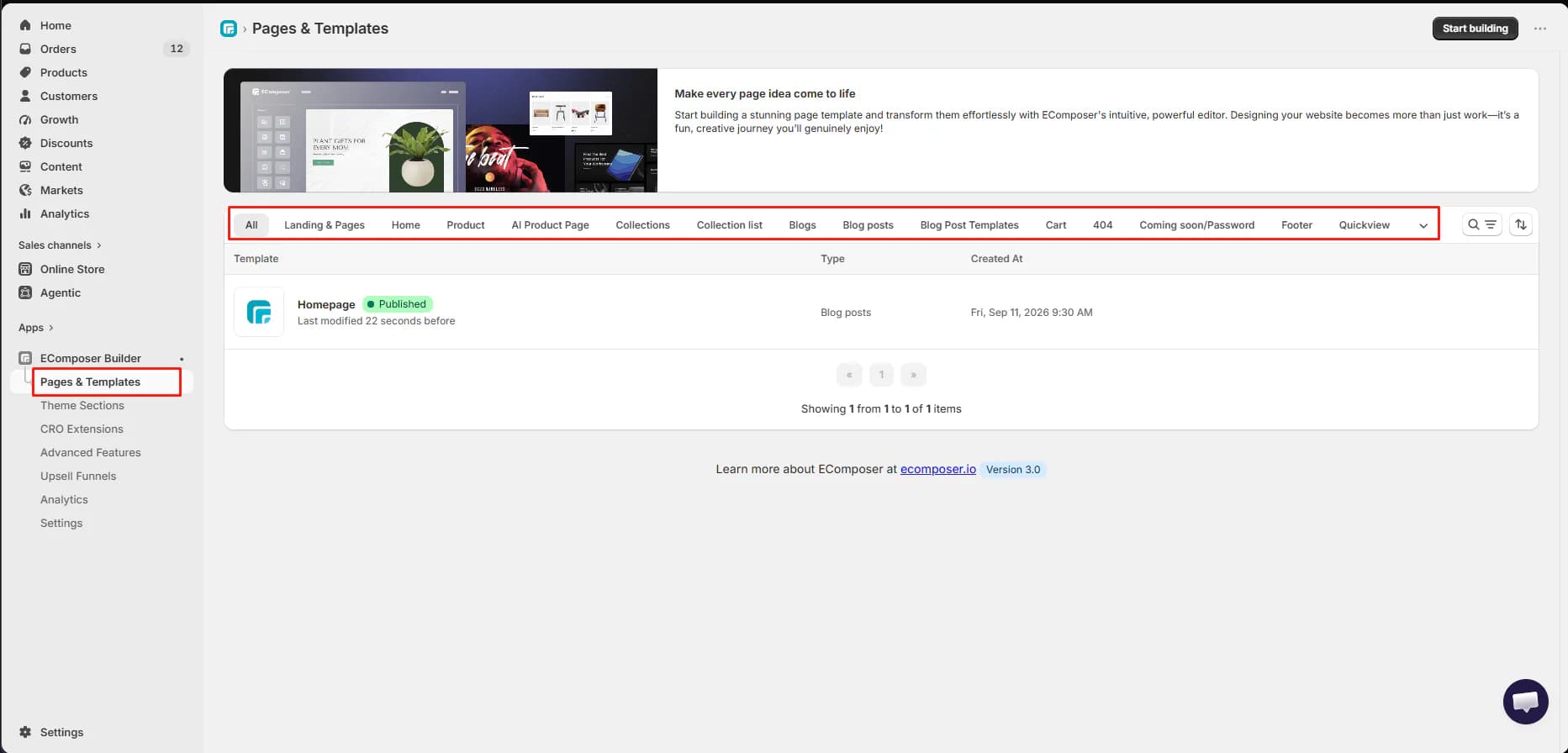Screen dimensions: 1568x753
Task: Open EComposer Analytics submenu item
Action: pos(64,499)
